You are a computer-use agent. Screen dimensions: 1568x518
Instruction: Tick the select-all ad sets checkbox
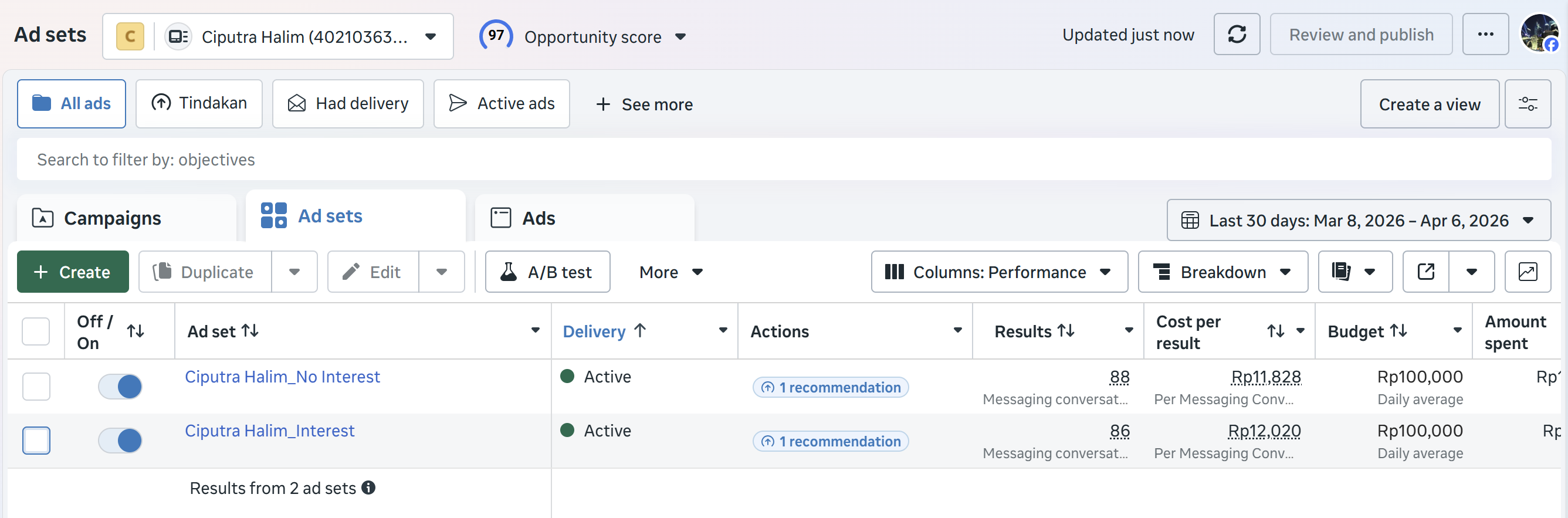tap(36, 331)
